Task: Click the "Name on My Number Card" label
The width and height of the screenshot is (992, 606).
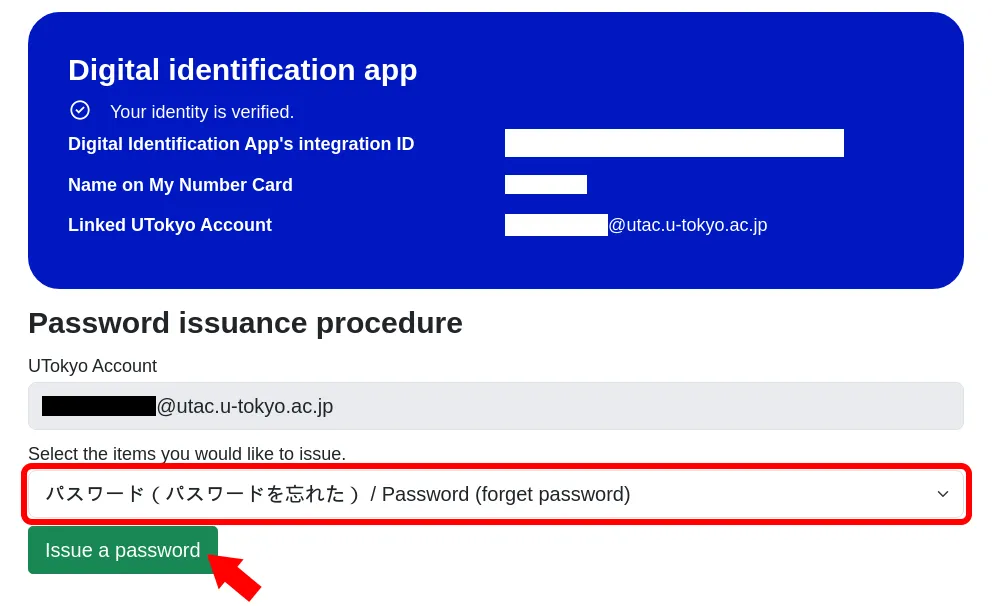Action: point(180,185)
